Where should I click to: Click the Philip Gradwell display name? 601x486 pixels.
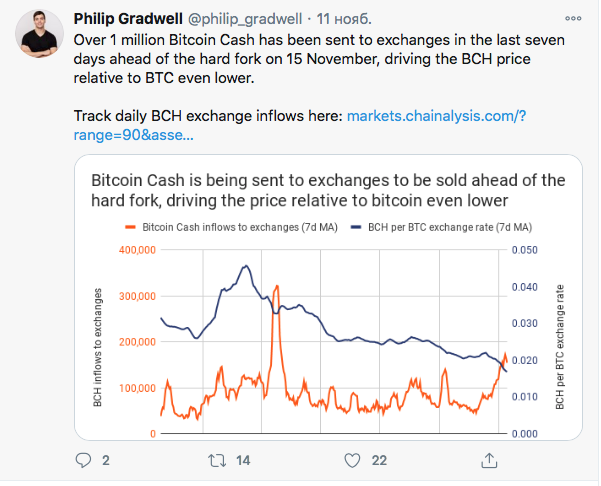click(x=127, y=20)
